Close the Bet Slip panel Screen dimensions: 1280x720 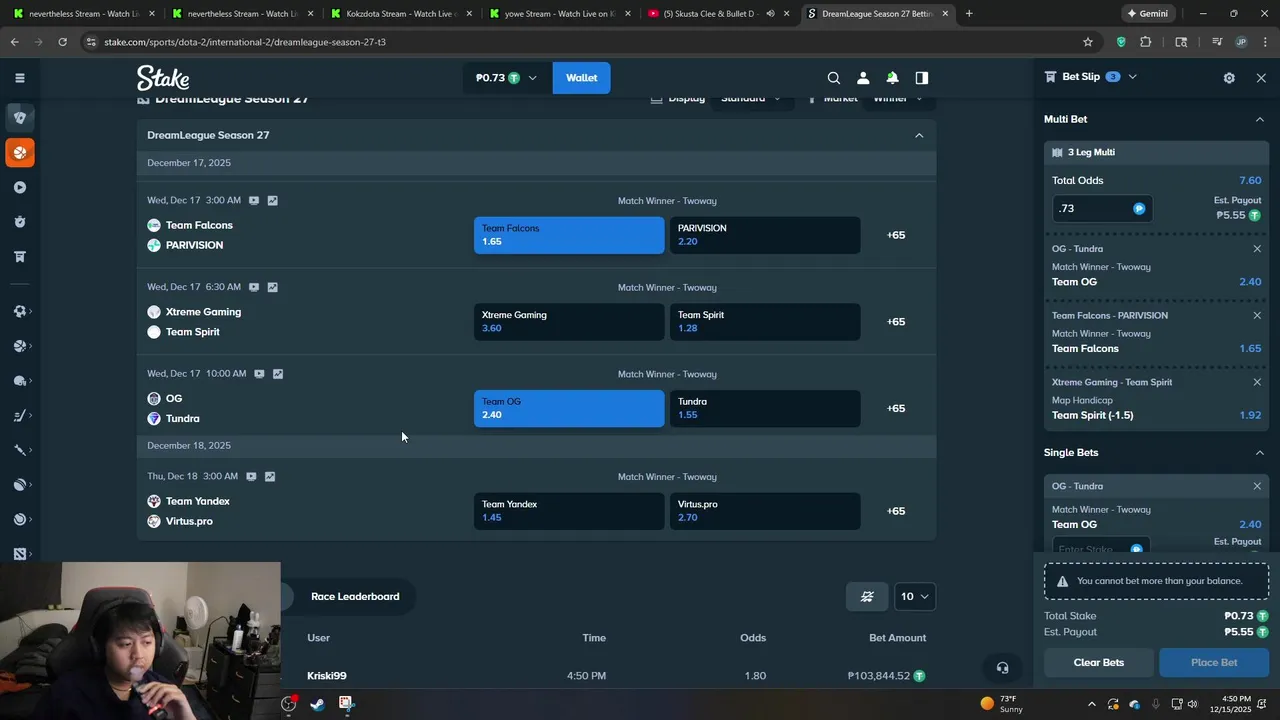(1261, 78)
